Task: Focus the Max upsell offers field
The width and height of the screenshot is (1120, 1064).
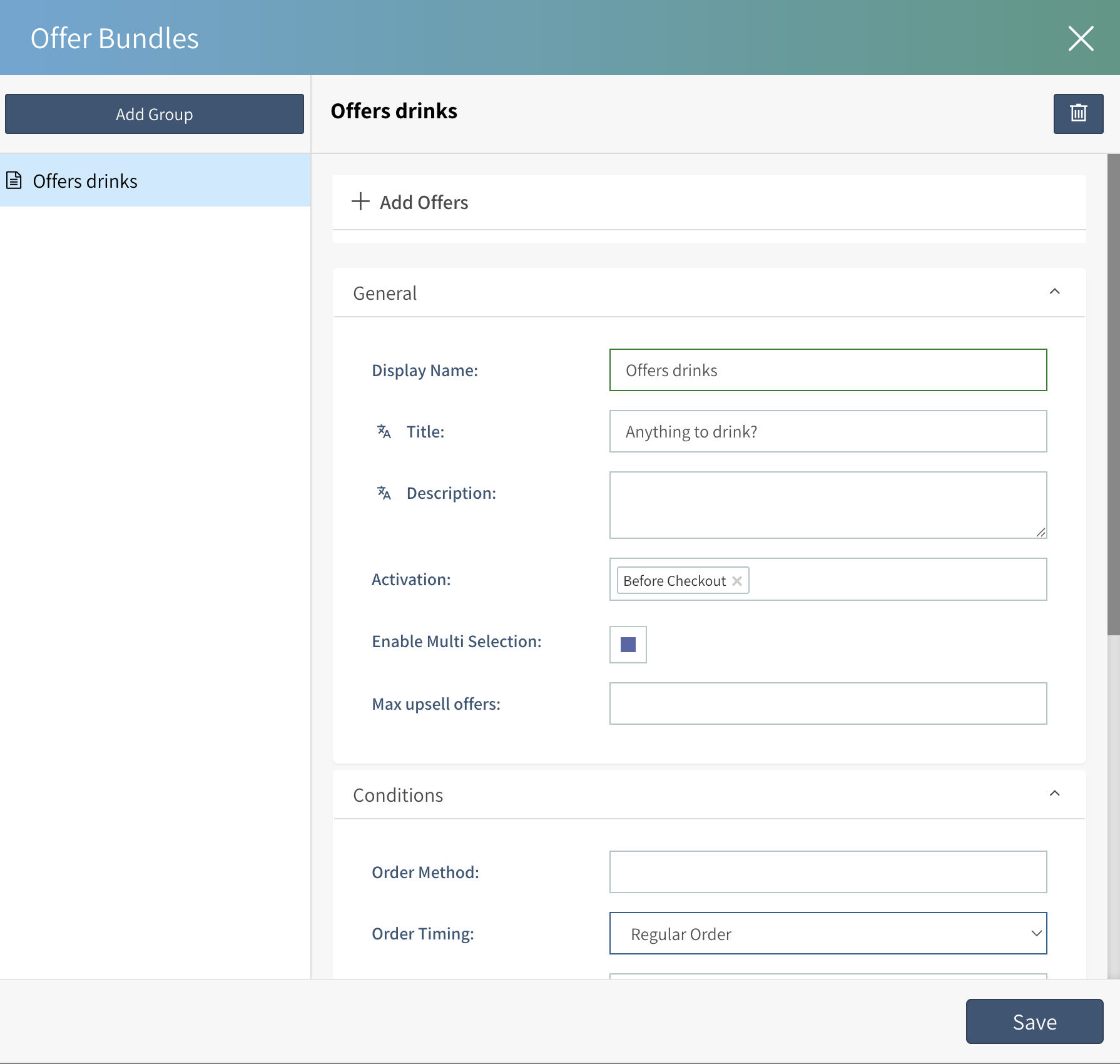Action: pyautogui.click(x=828, y=703)
